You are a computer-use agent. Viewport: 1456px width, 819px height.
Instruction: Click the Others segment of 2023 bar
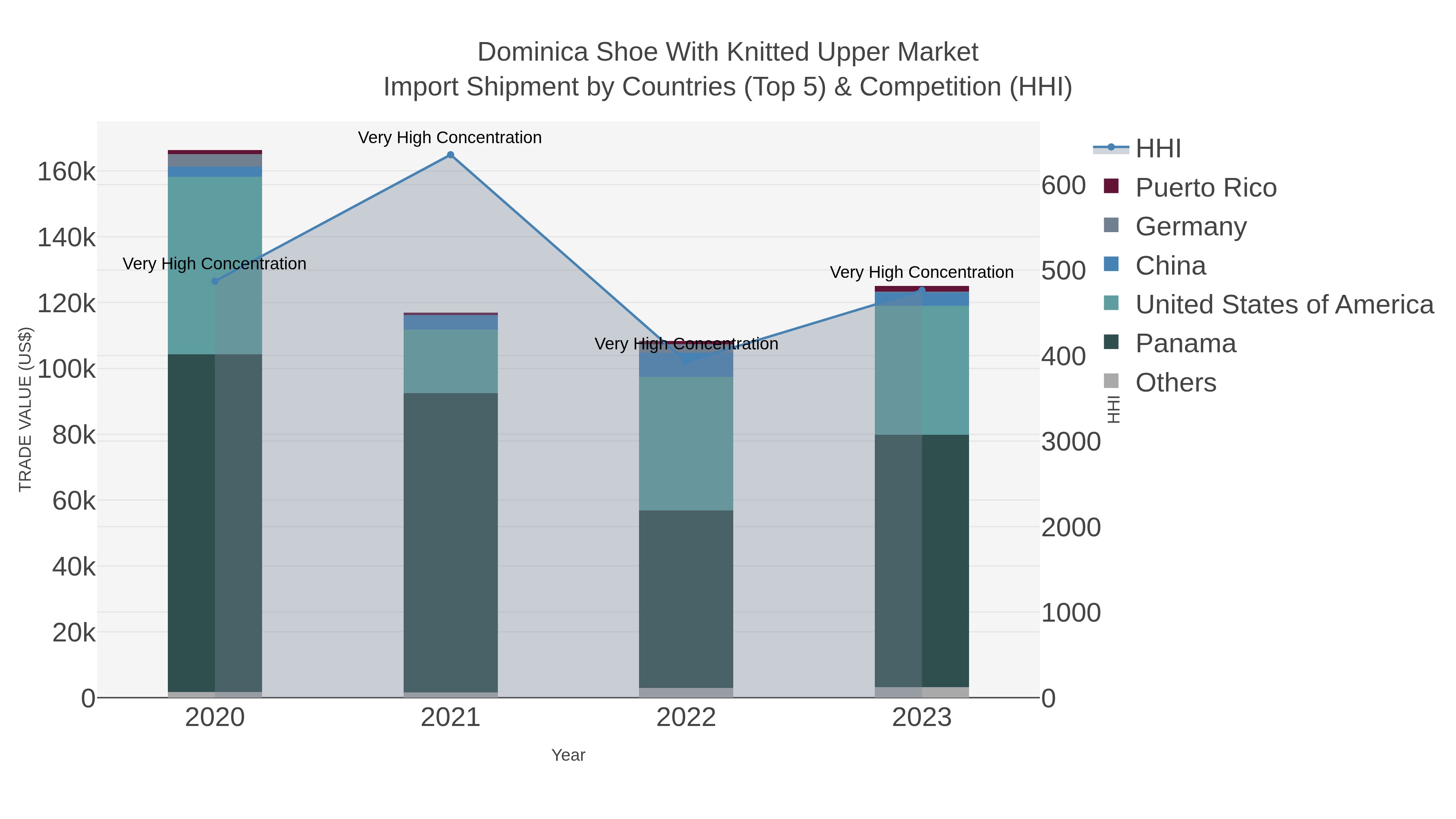pos(922,692)
